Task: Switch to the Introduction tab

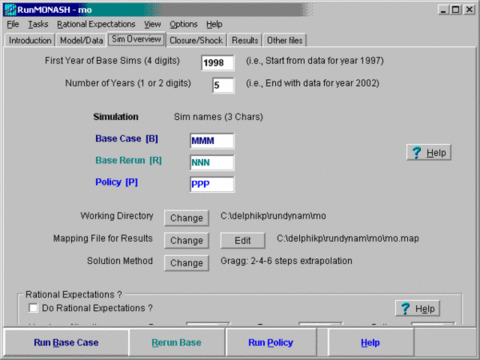Action: [x=30, y=40]
